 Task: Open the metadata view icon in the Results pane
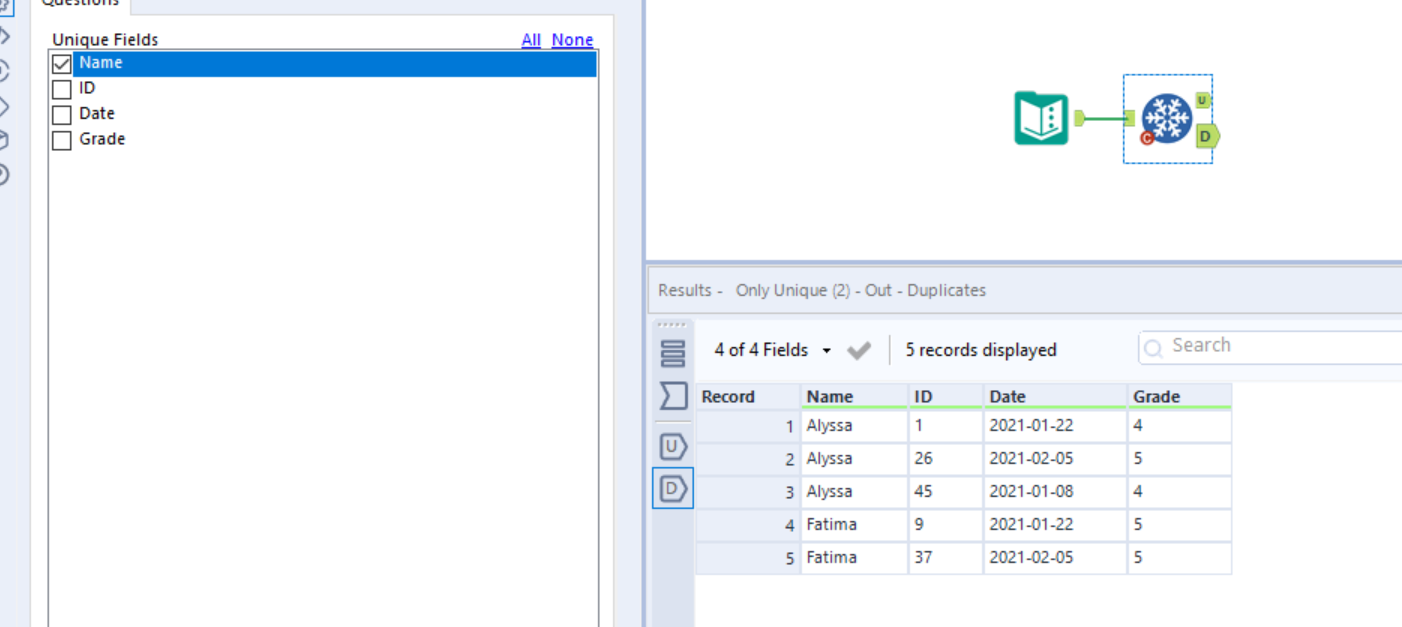[x=672, y=396]
